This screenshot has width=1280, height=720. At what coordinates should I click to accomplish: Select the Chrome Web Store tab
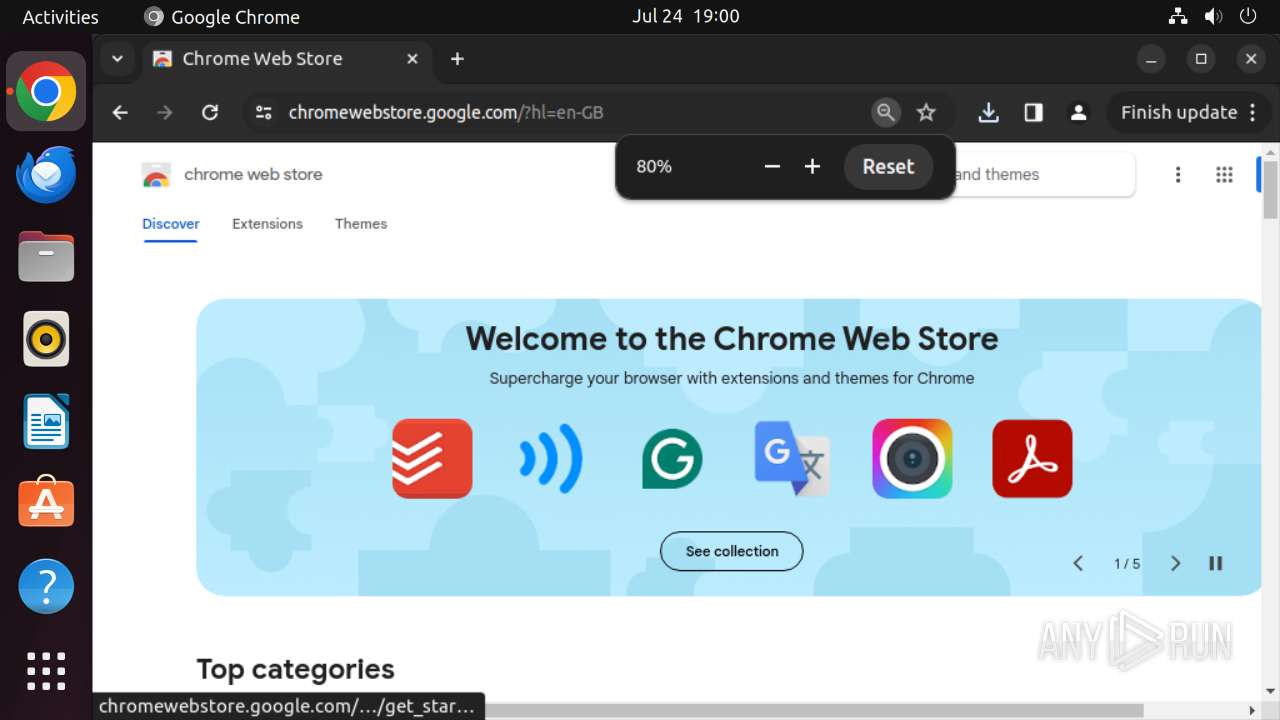pyautogui.click(x=286, y=59)
